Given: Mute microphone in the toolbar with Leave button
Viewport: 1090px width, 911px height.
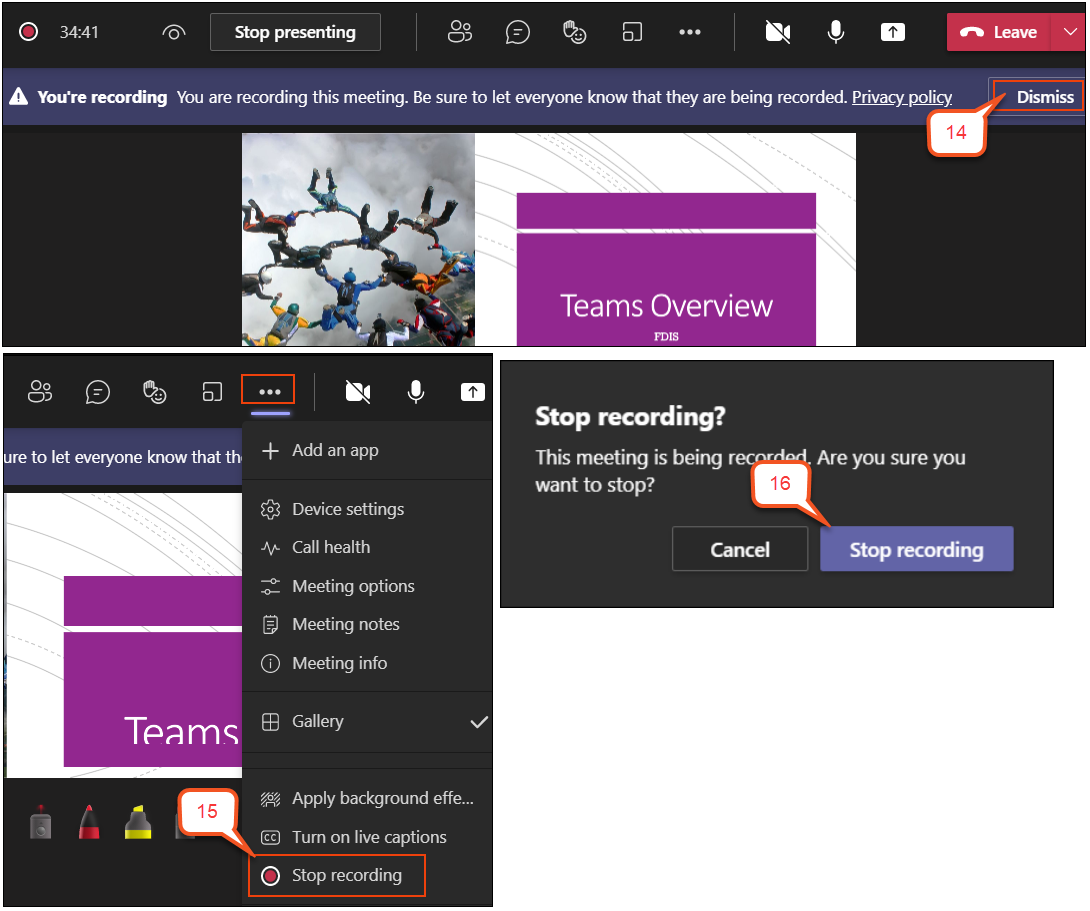Looking at the screenshot, I should [836, 32].
